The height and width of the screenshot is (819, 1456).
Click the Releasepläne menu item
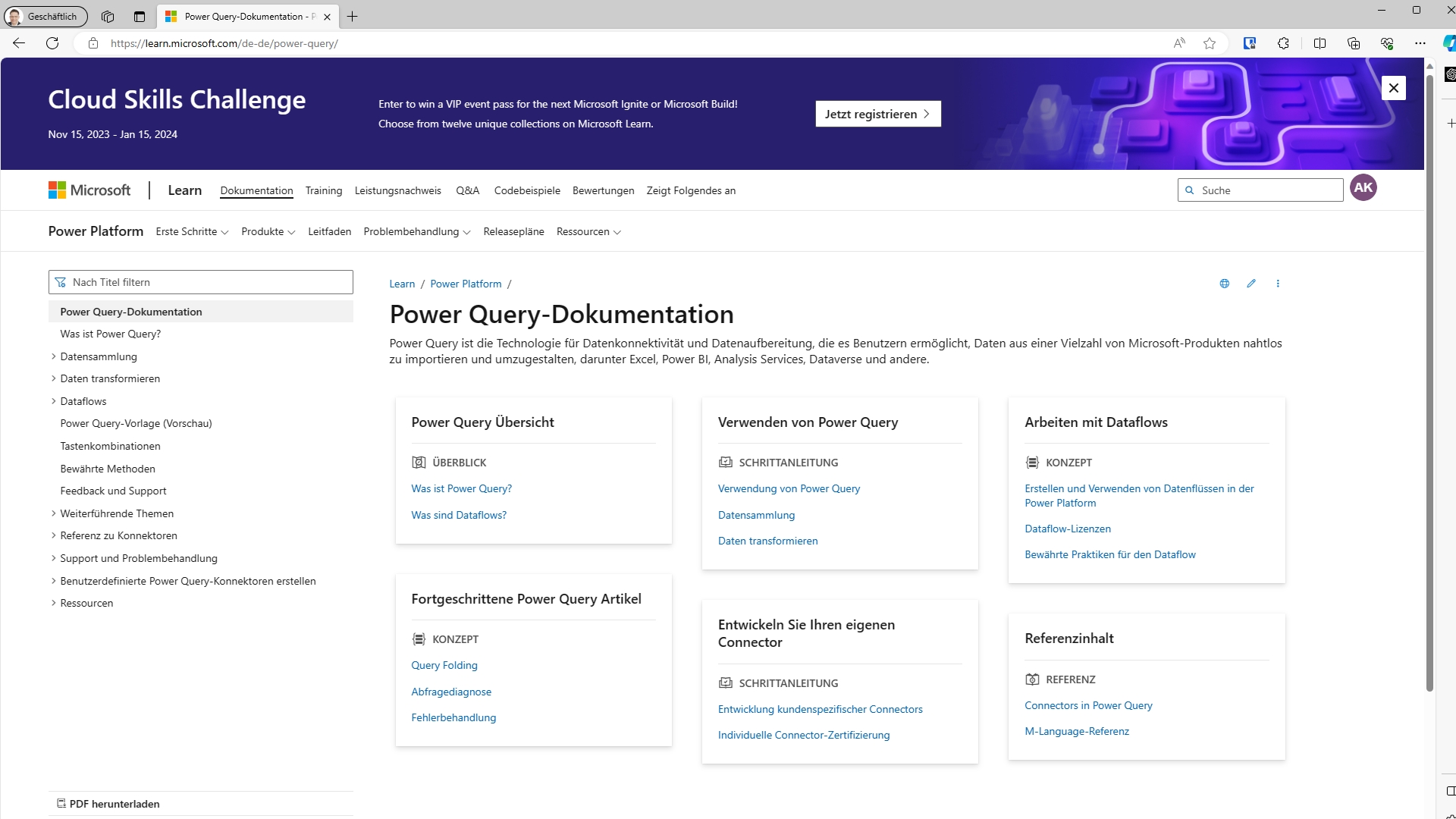point(514,231)
